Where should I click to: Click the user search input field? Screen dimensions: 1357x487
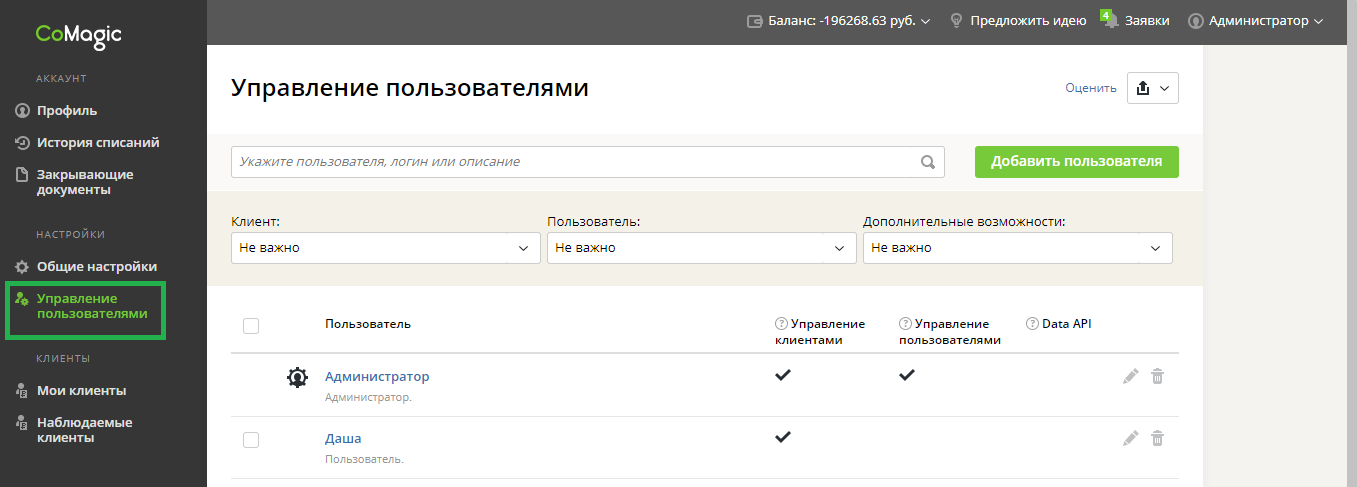(x=573, y=162)
